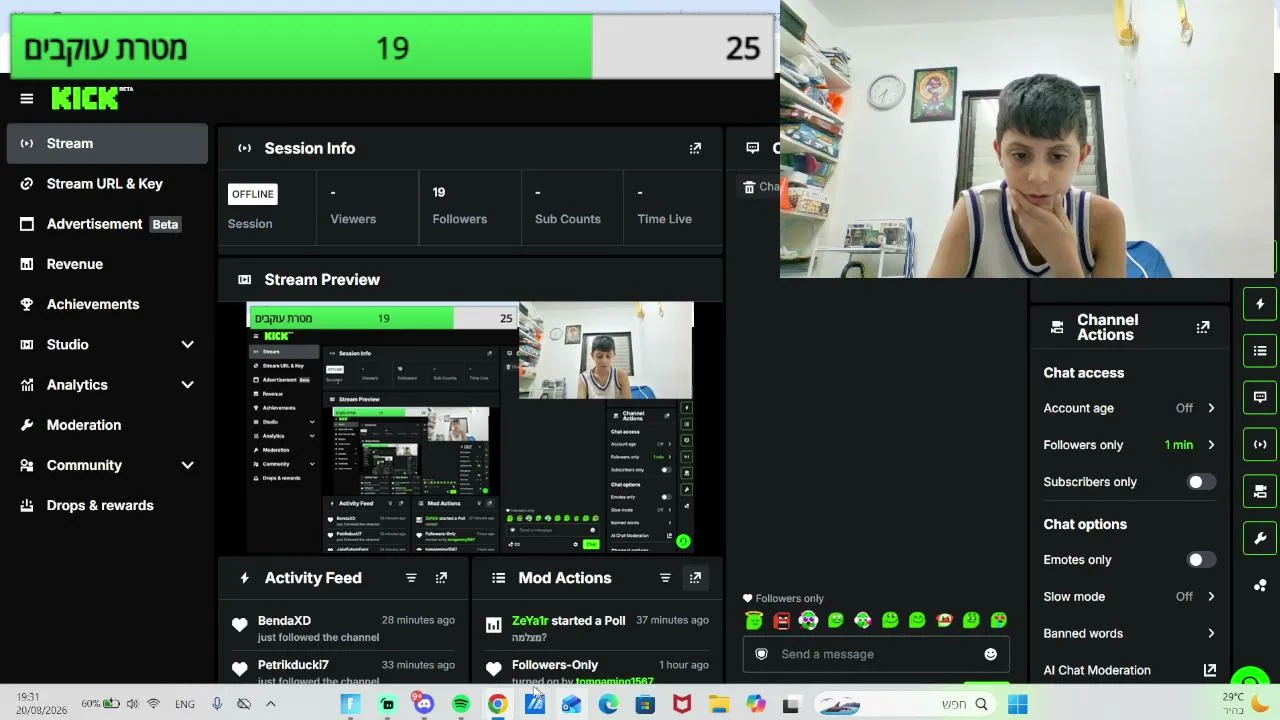Click the follower goal progress bar

[x=392, y=46]
